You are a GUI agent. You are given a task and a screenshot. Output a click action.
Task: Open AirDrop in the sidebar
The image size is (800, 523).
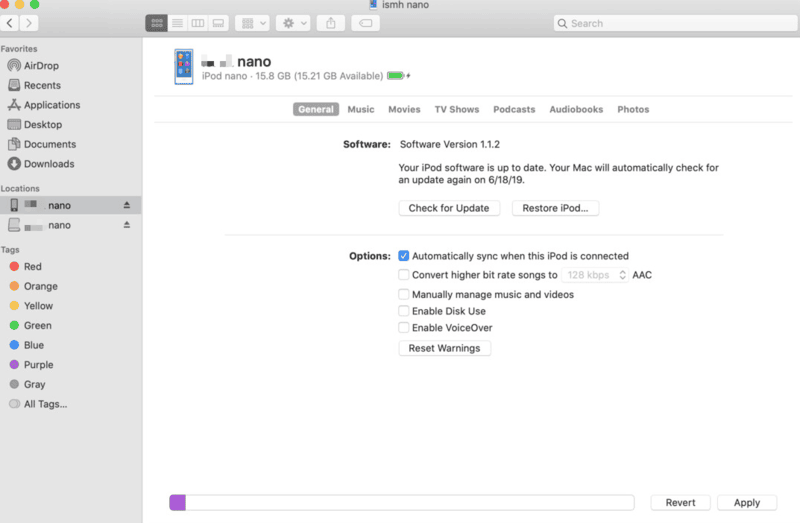coord(34,66)
